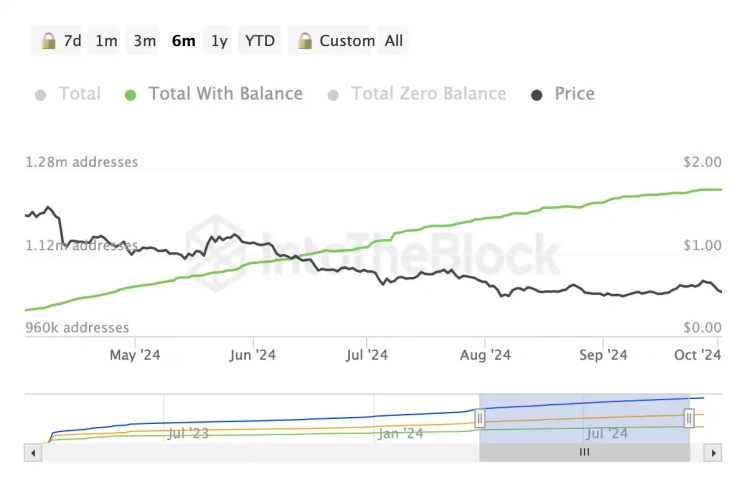Select the 1y time range
This screenshot has height=498, width=747.
coord(219,41)
